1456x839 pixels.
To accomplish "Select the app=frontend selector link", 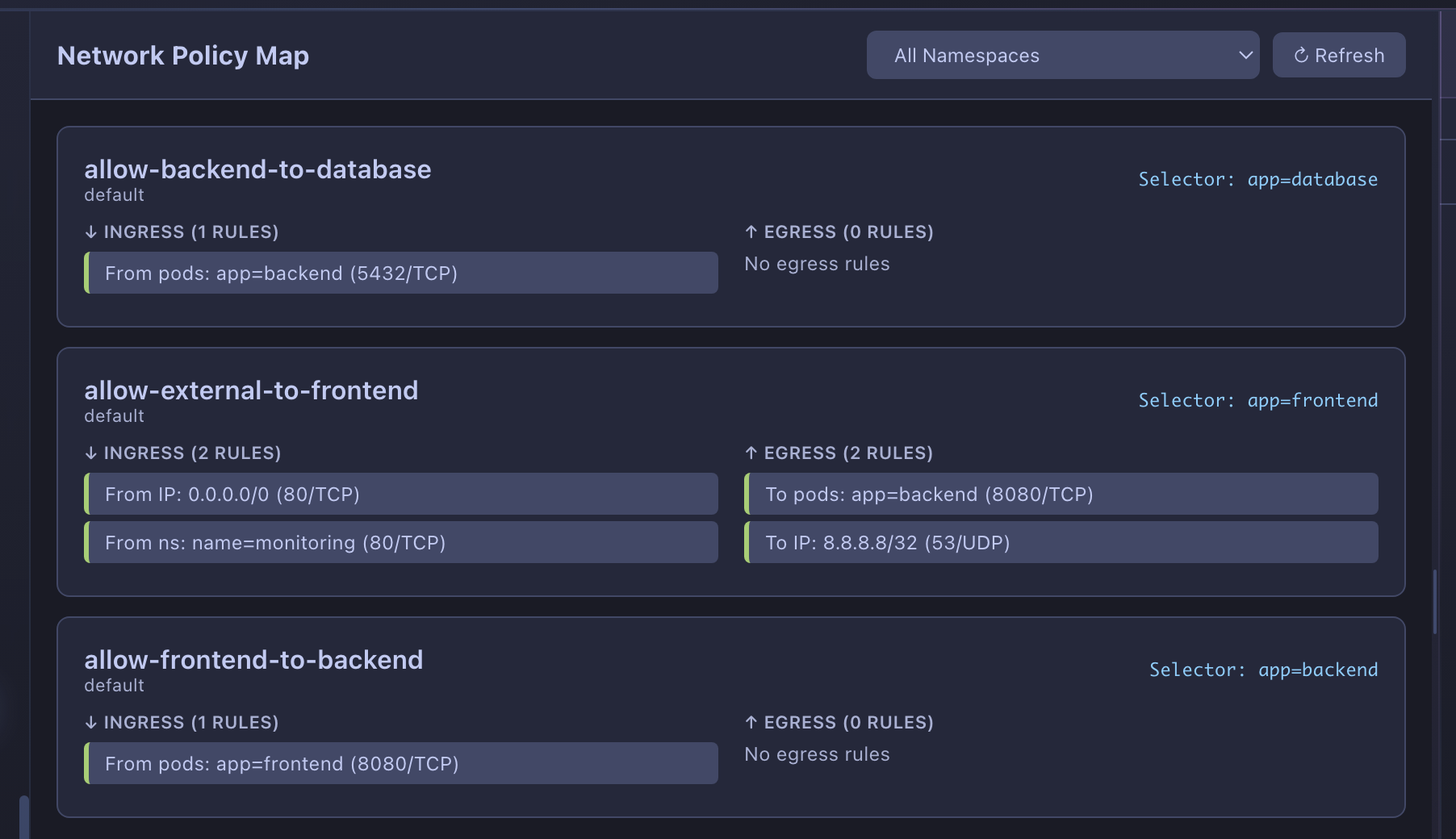I will tap(1314, 399).
